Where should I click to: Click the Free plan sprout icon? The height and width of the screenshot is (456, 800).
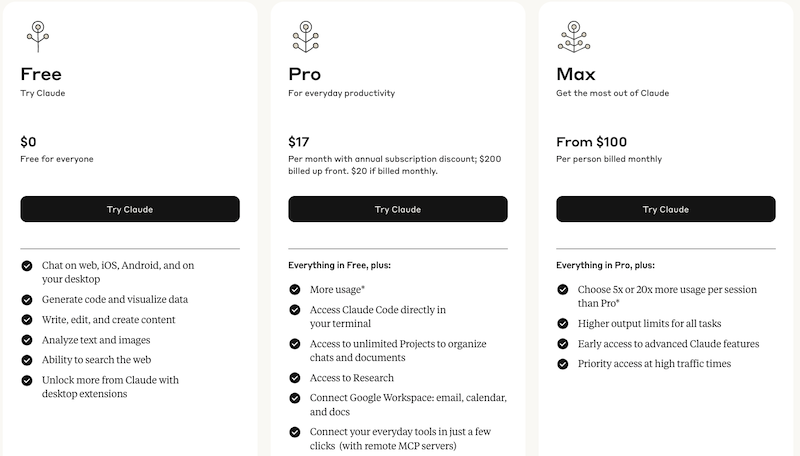tap(38, 37)
